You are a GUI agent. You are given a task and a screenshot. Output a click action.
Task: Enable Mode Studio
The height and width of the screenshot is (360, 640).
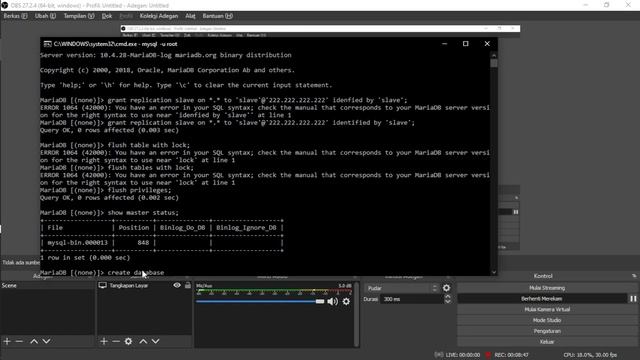pos(547,320)
